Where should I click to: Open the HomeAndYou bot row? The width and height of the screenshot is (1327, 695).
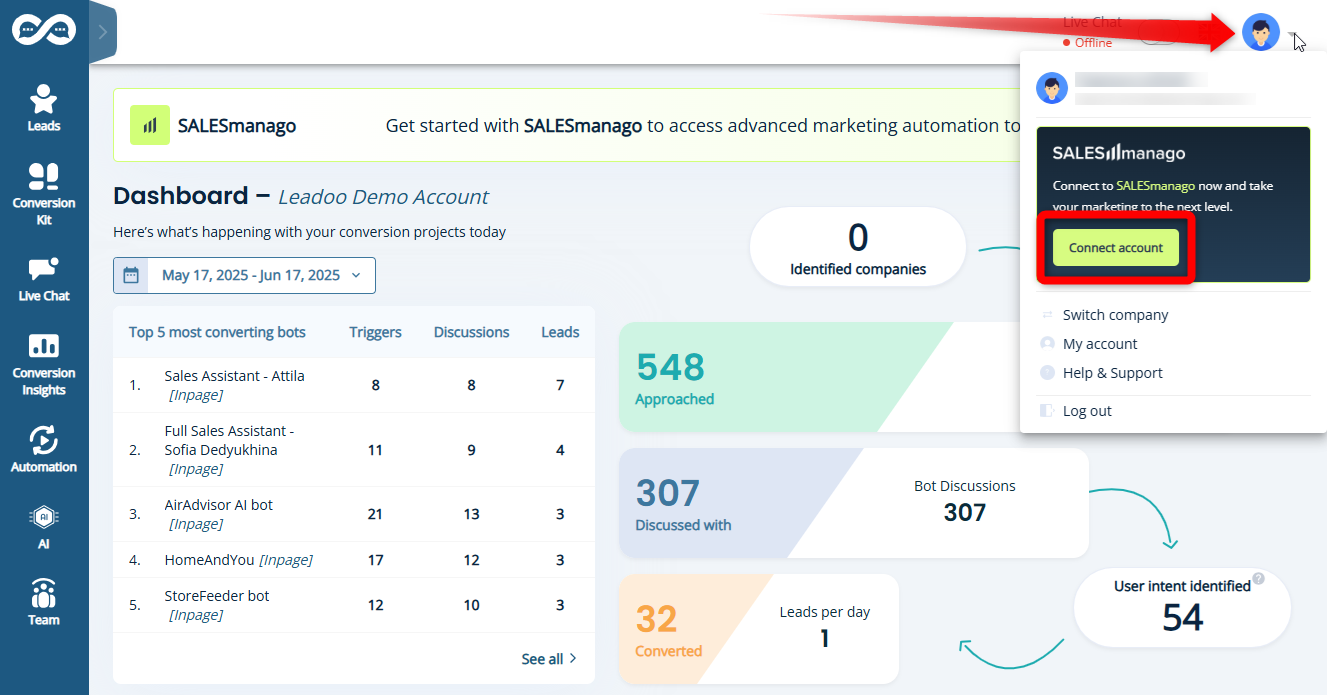[x=354, y=560]
